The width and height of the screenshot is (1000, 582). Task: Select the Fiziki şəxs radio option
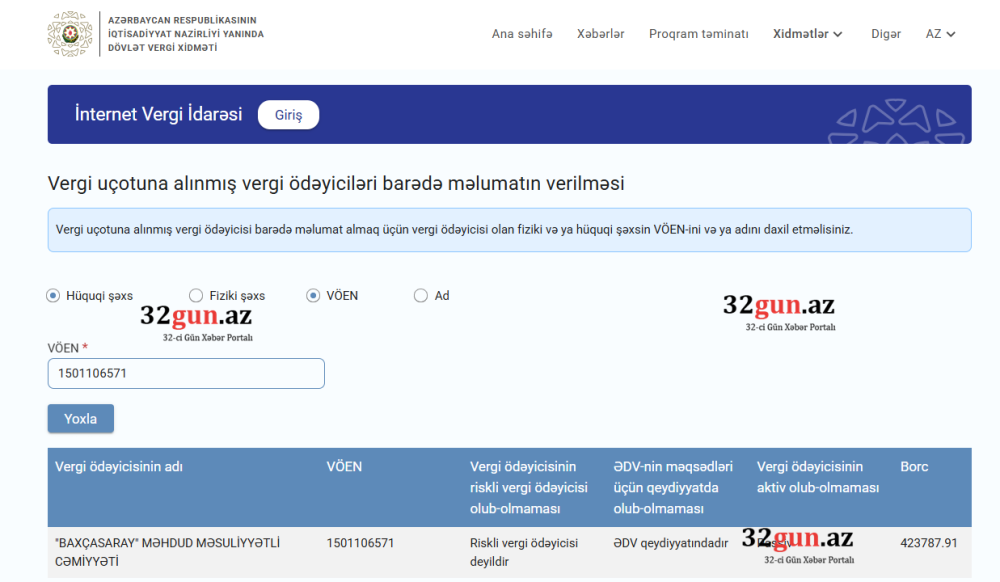(196, 296)
